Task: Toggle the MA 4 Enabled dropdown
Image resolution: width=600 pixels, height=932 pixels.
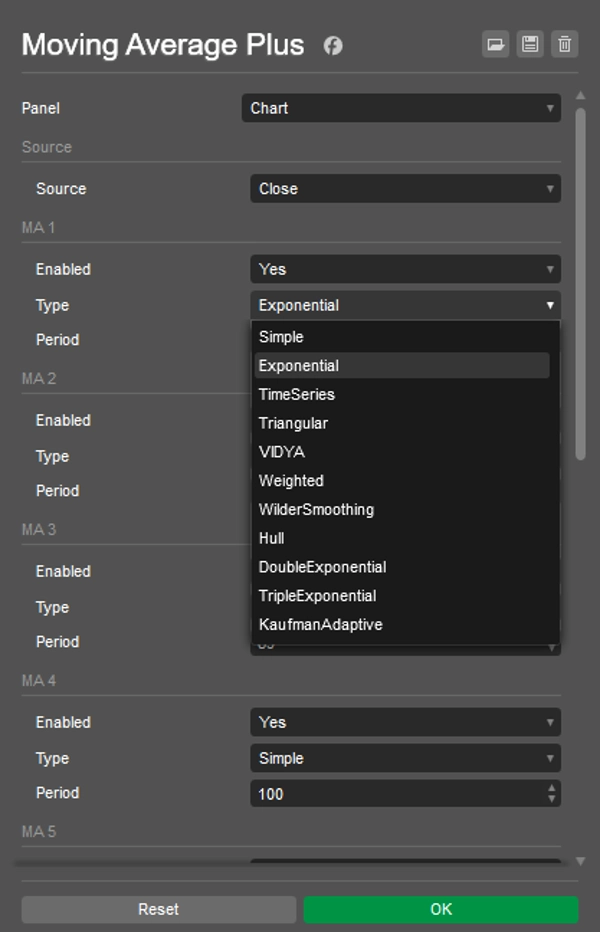Action: 405,722
